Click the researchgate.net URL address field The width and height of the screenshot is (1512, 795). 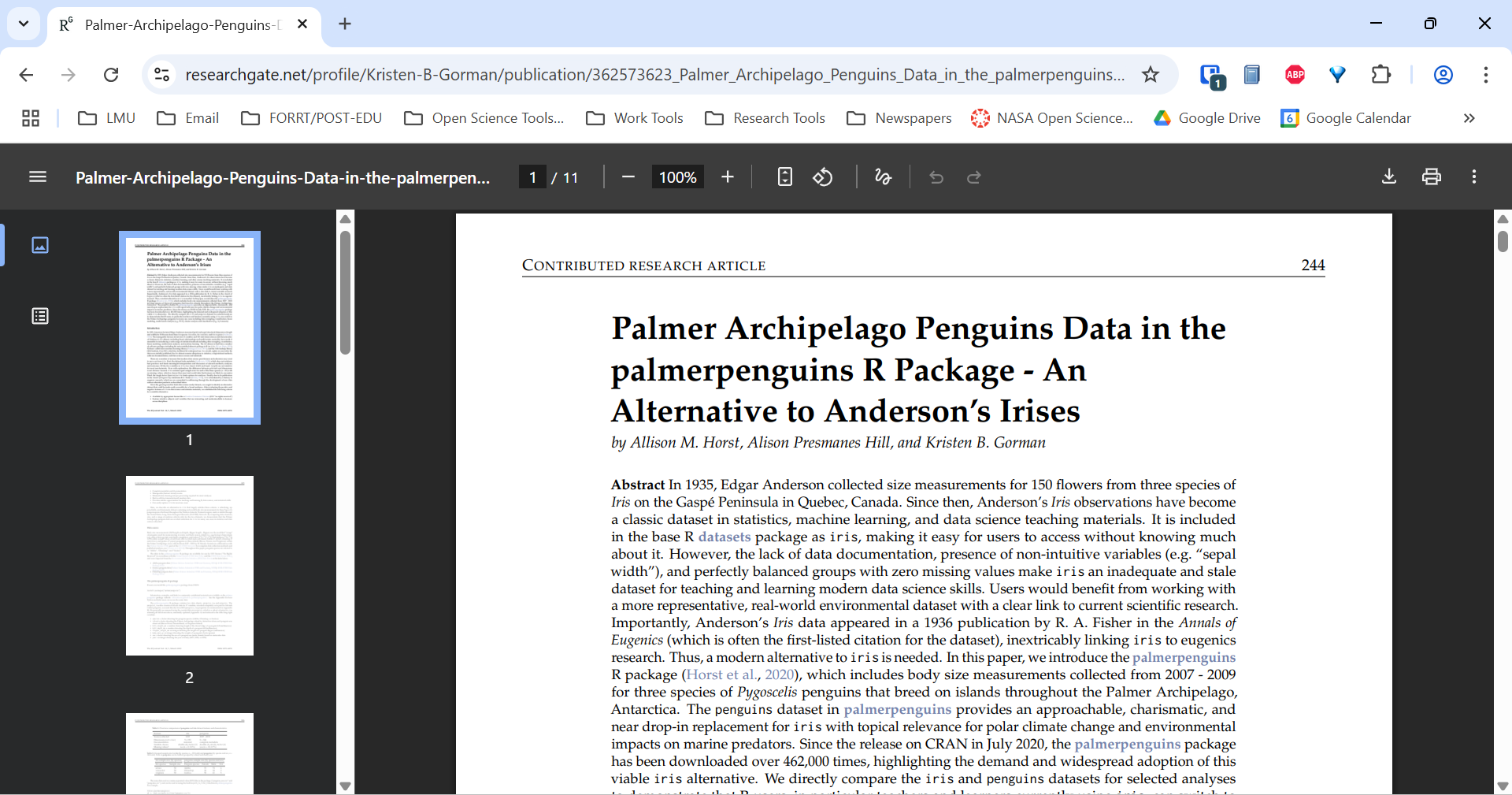(654, 75)
